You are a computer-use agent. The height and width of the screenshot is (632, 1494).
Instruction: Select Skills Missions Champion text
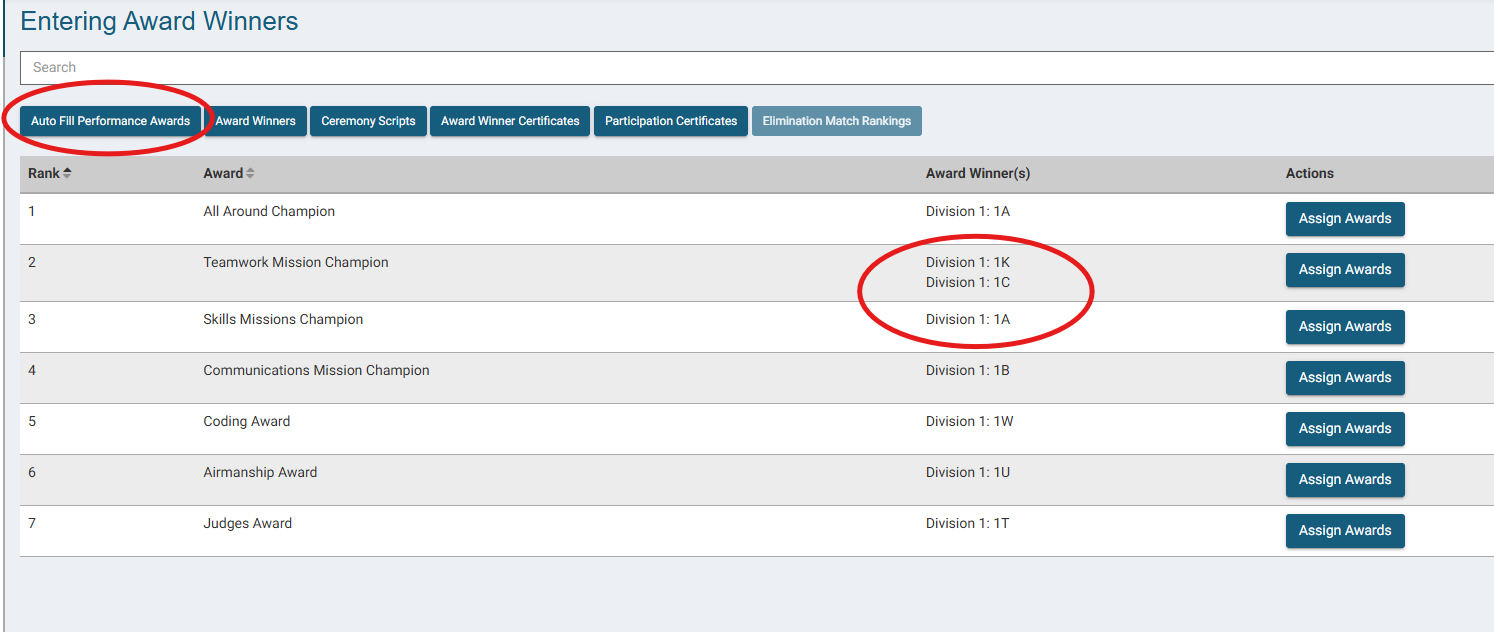283,320
